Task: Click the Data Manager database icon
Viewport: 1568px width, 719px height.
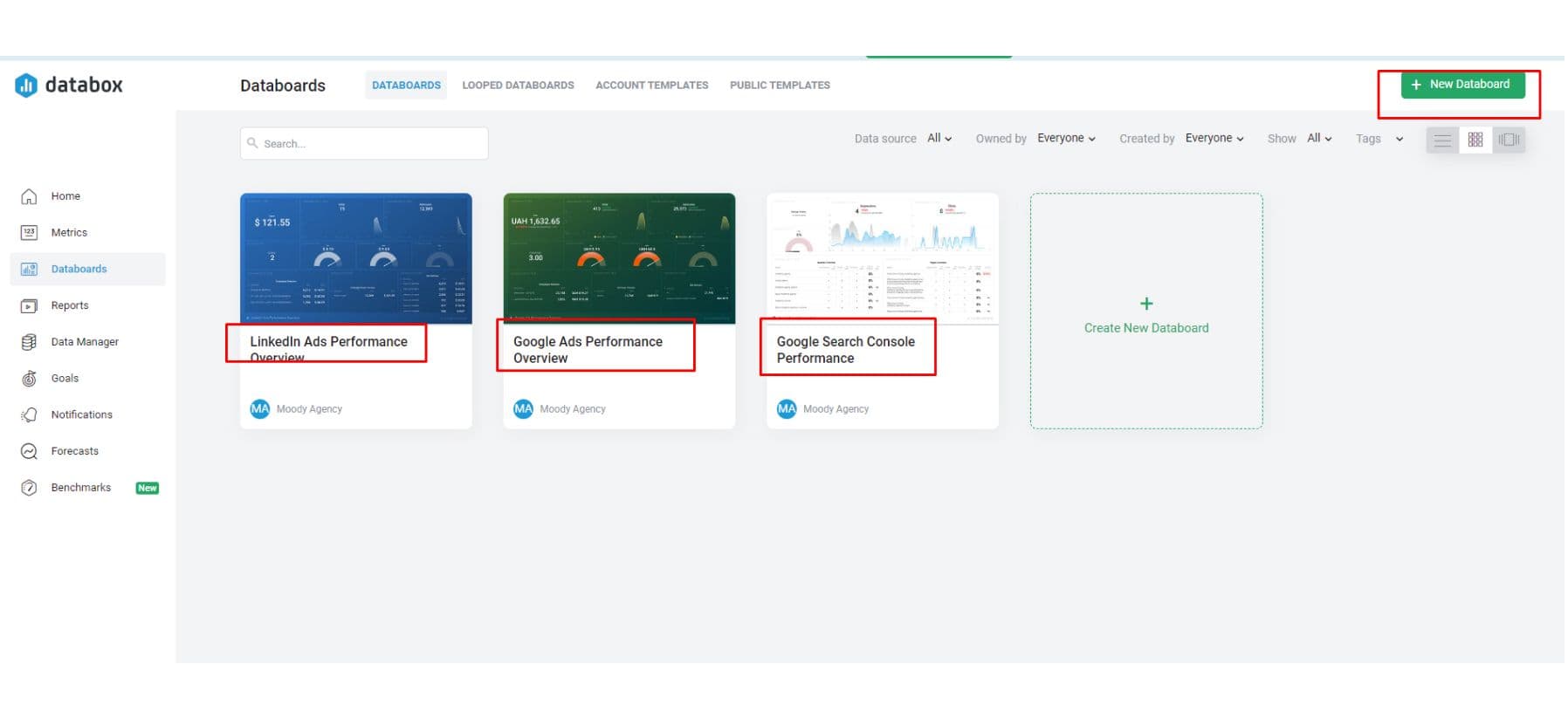Action: 29,342
